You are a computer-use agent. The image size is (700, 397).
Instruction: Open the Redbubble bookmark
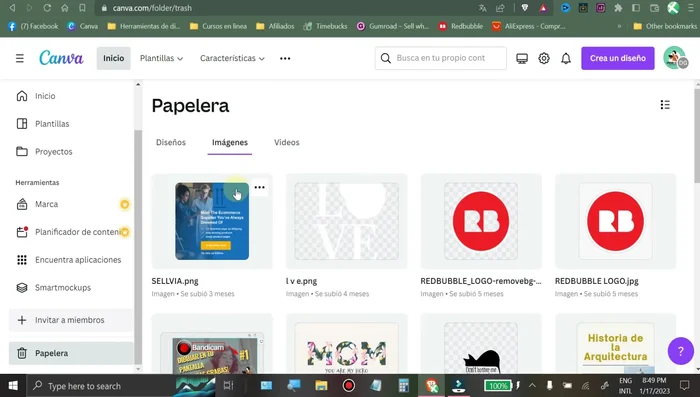pos(460,26)
